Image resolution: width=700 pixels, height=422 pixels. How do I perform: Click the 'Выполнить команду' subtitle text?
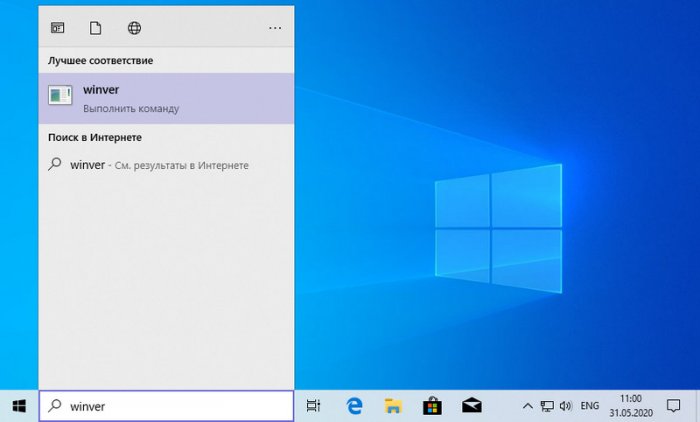pos(131,109)
